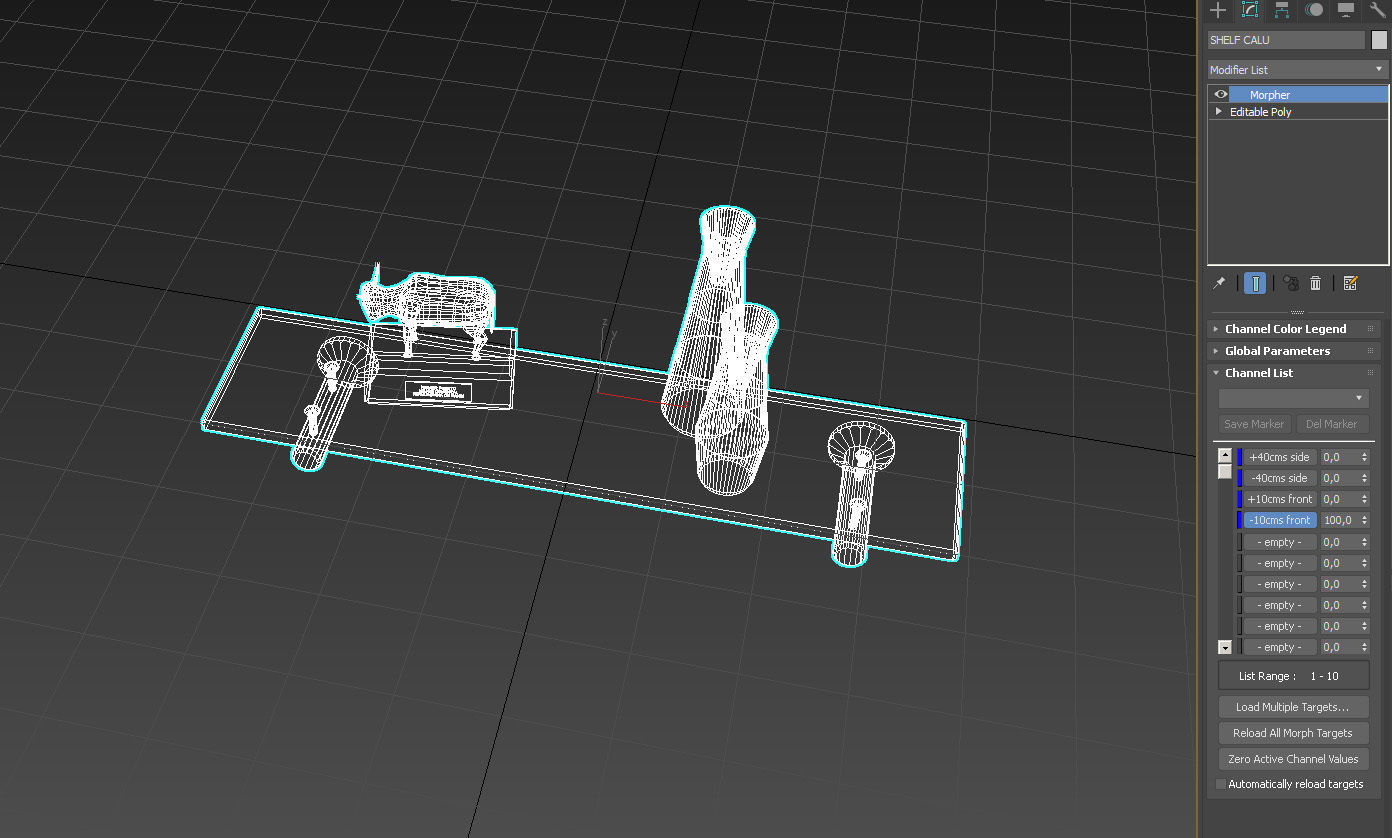Select the +10cms front channel
The width and height of the screenshot is (1392, 838).
pos(1279,499)
